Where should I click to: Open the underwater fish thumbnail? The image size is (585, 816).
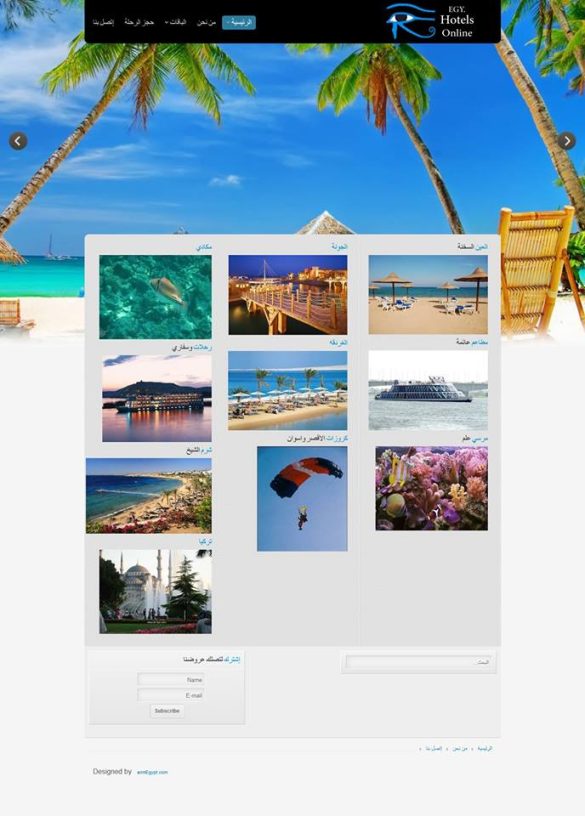tap(156, 297)
